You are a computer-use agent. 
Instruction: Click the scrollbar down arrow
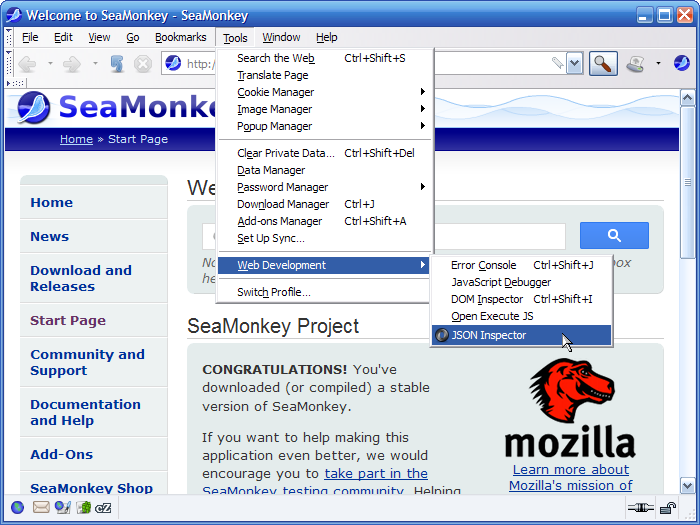(x=688, y=485)
